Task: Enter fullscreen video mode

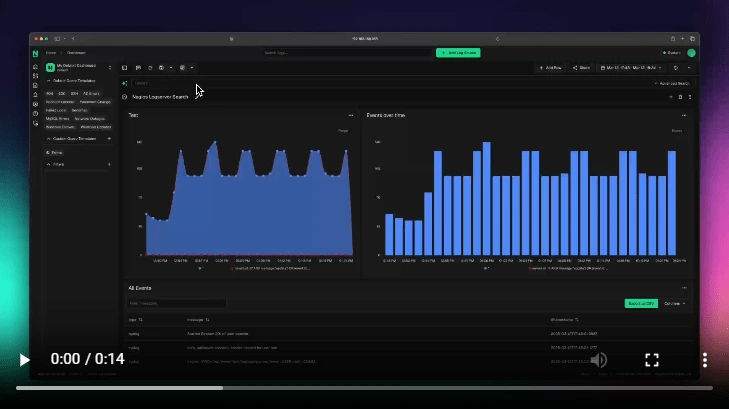Action: point(651,359)
